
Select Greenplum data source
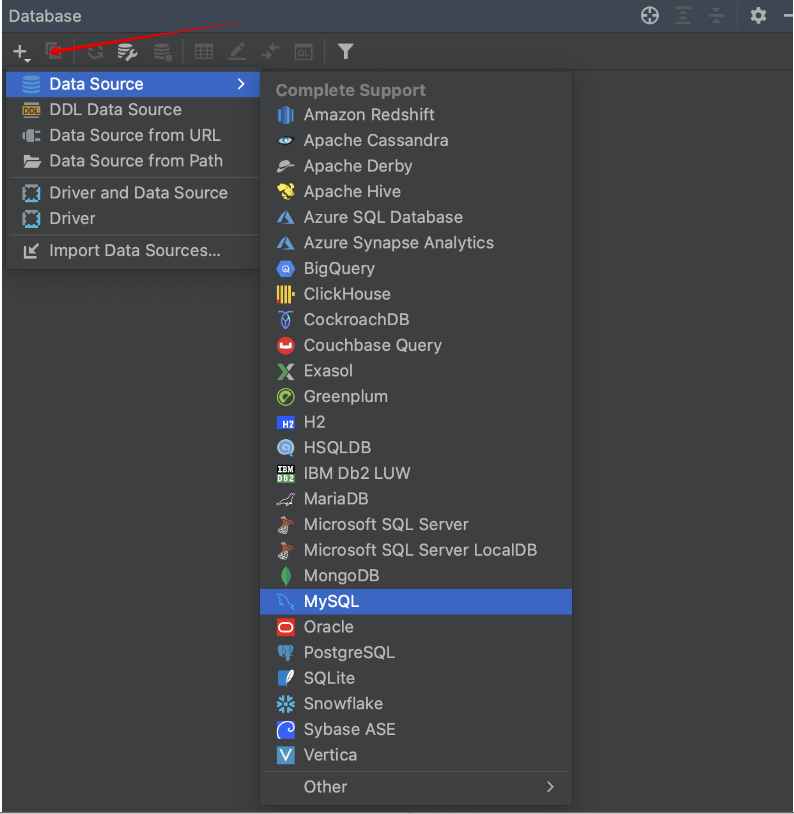pos(416,397)
